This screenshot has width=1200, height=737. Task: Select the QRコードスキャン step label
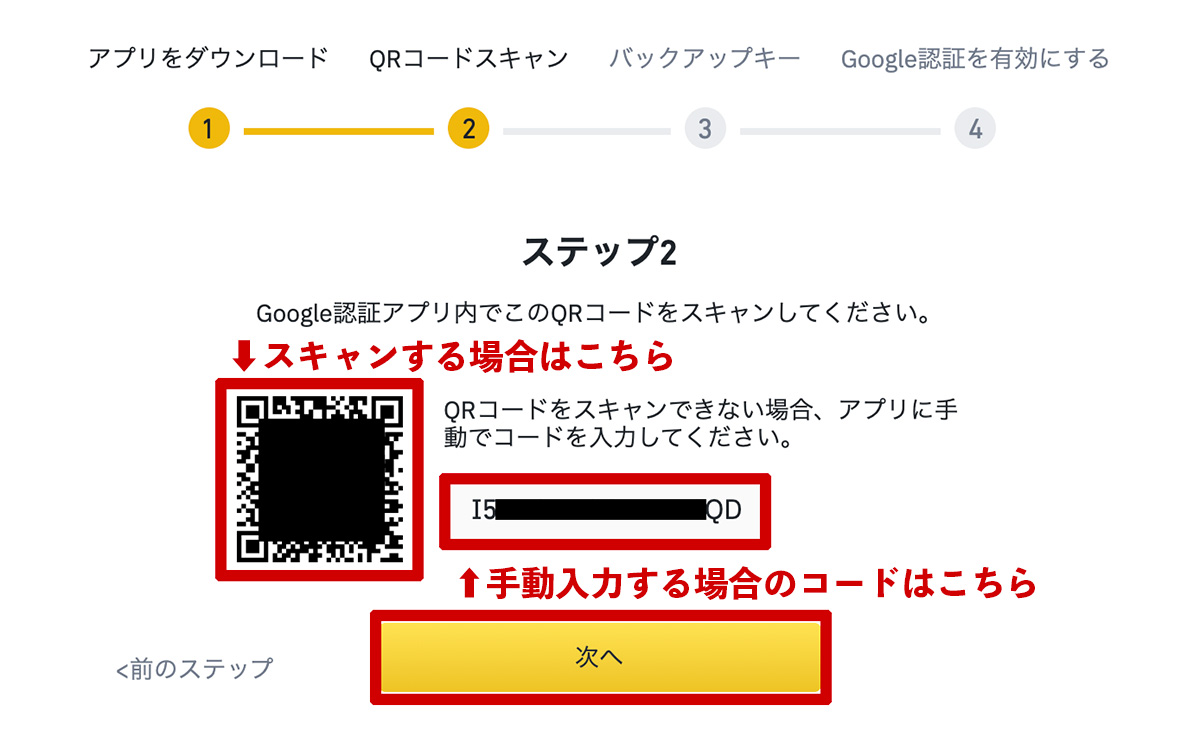click(469, 58)
